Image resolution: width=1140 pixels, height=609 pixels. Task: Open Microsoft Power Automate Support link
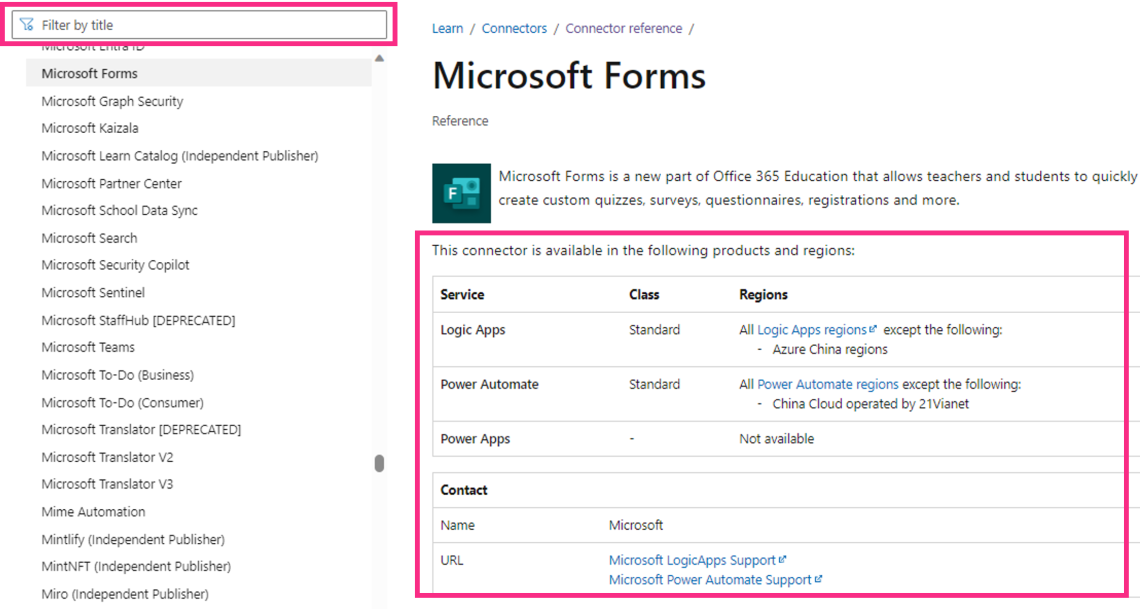(710, 580)
